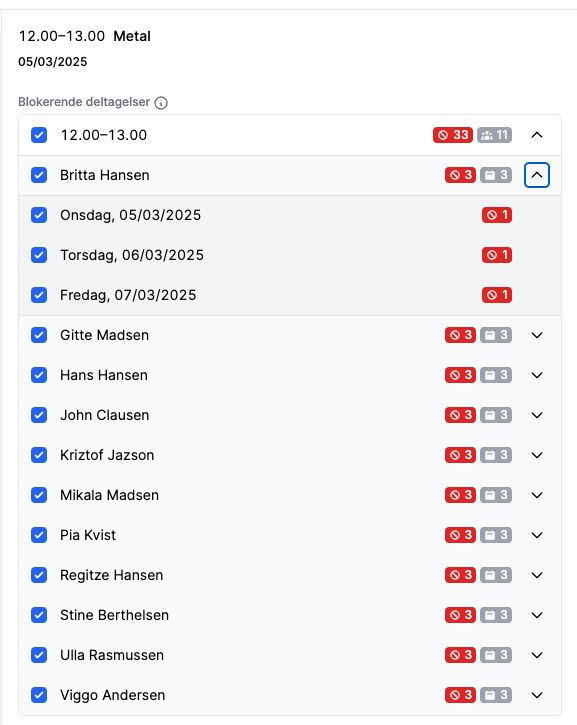Click Pia Kvist's calendar 3 badge

click(496, 535)
